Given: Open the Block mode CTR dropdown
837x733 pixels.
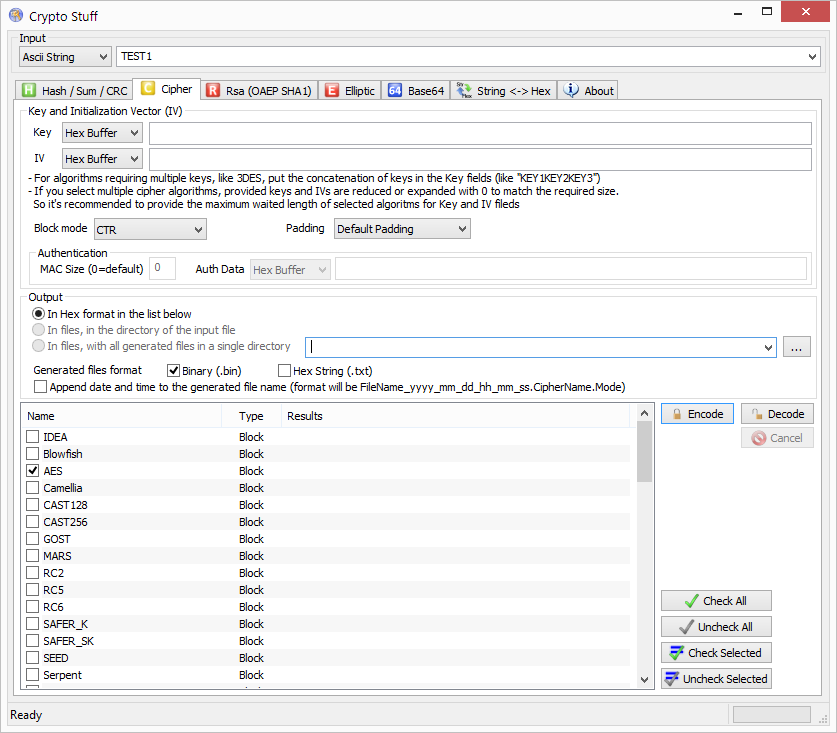Looking at the screenshot, I should [x=150, y=230].
